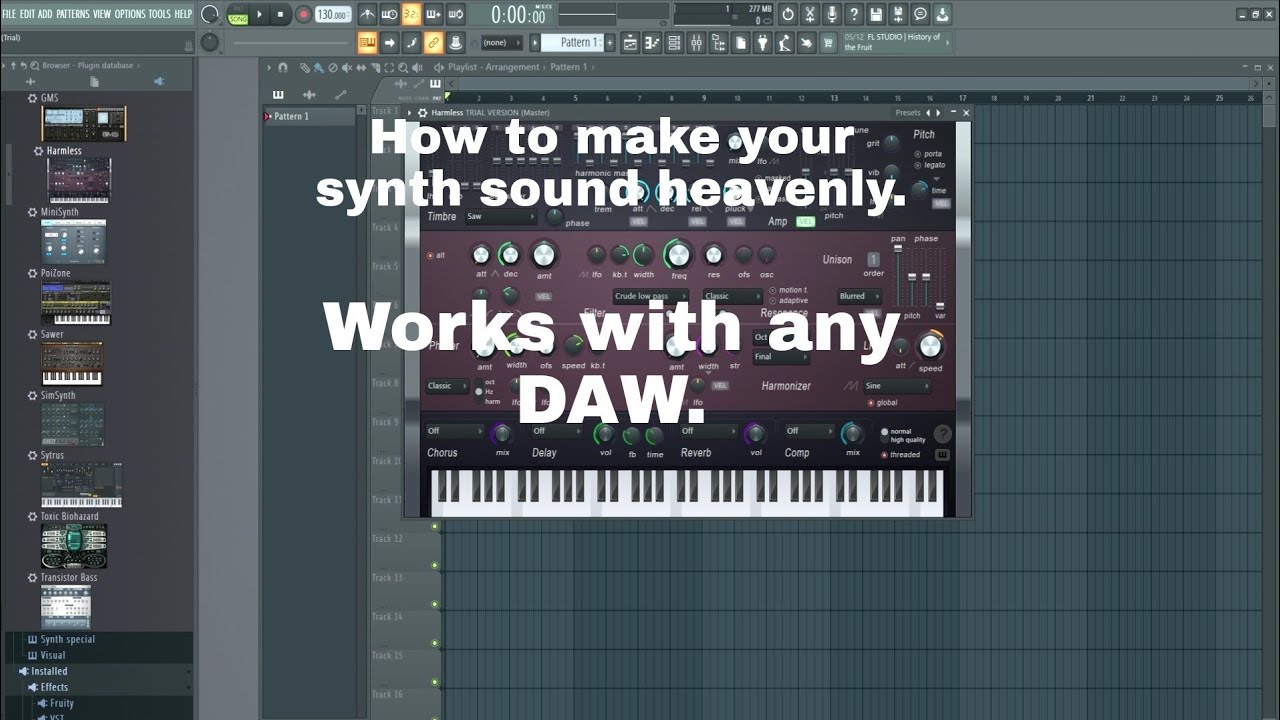Open the (none) snap selector dropdown

point(501,42)
